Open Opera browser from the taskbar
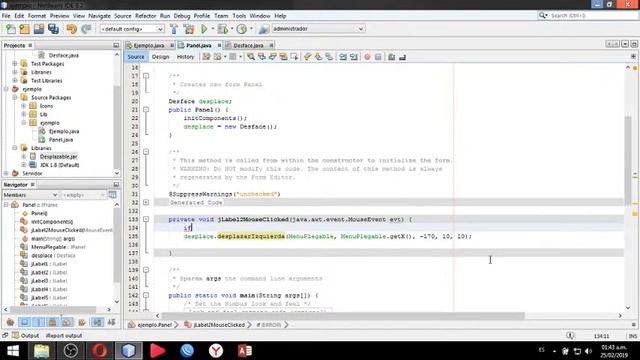 [x=100, y=351]
